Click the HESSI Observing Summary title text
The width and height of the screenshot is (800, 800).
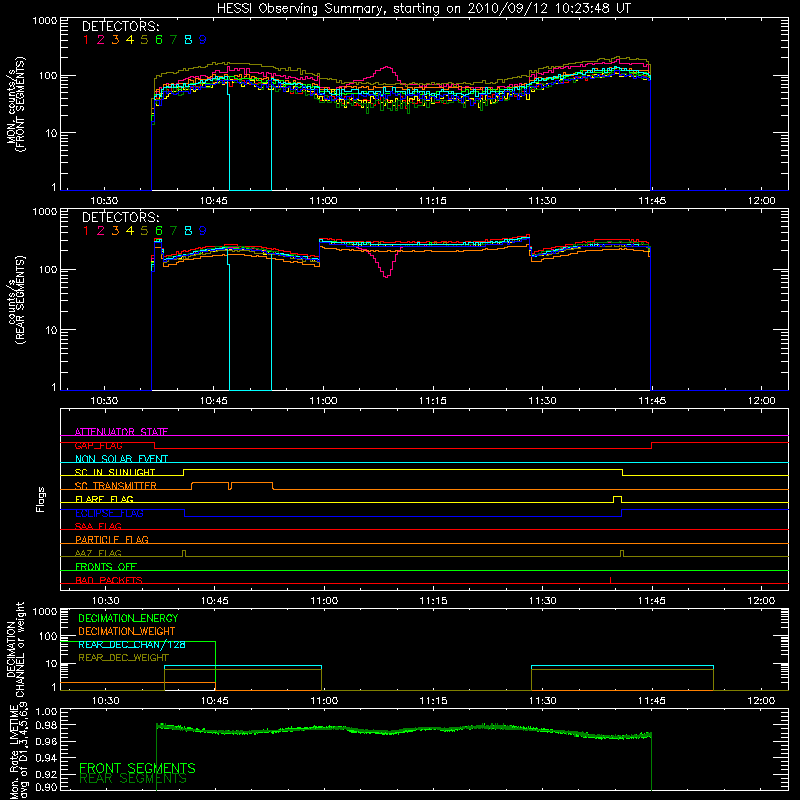424,9
